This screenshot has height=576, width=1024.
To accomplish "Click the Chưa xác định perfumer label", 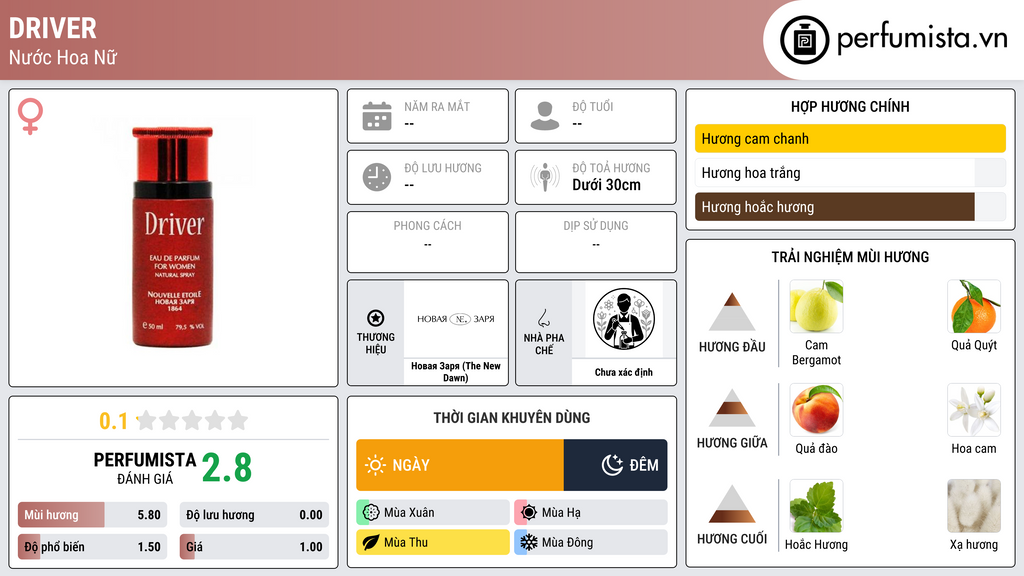I will 624,372.
